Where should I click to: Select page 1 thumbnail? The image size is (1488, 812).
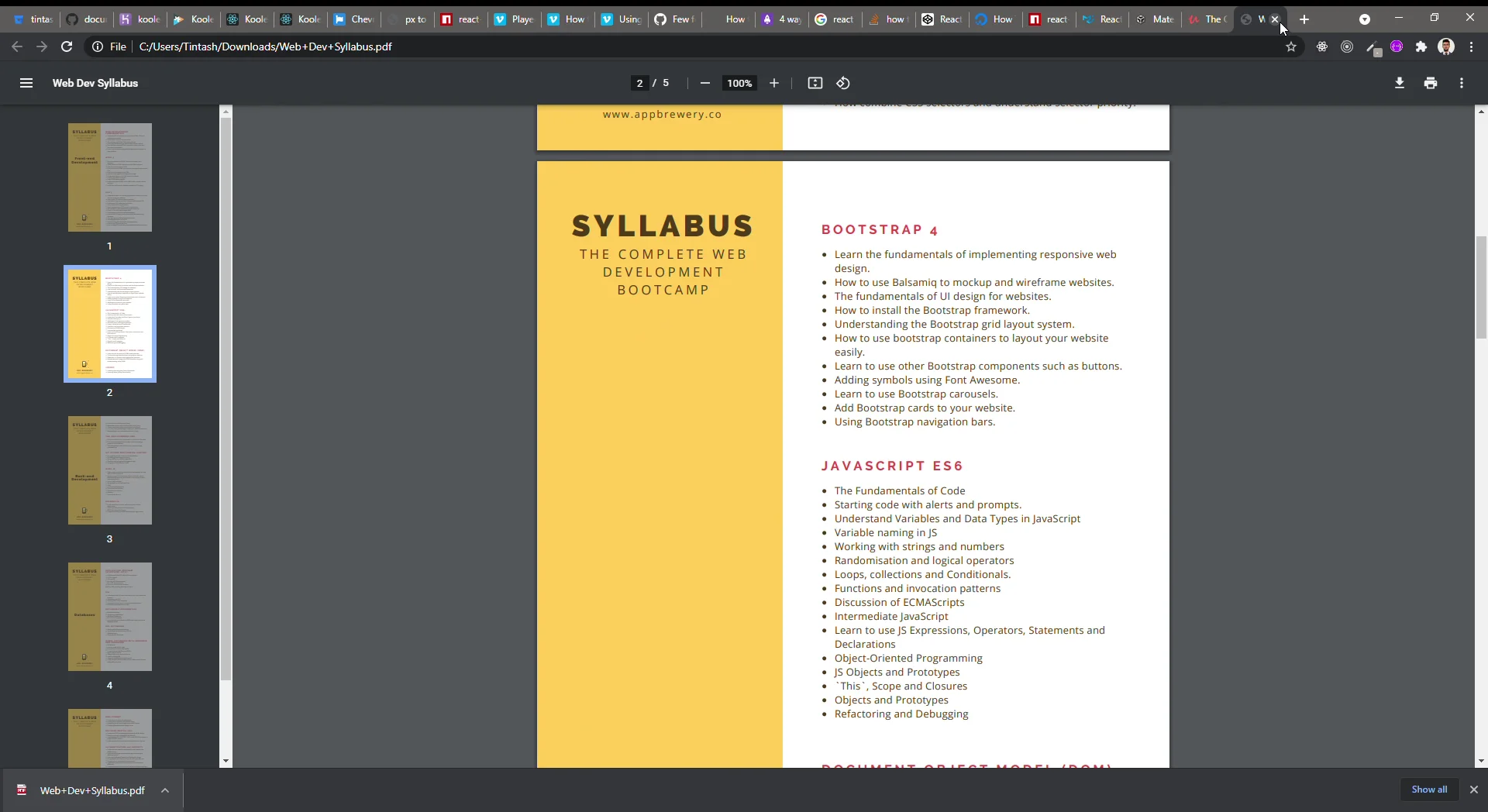point(109,177)
